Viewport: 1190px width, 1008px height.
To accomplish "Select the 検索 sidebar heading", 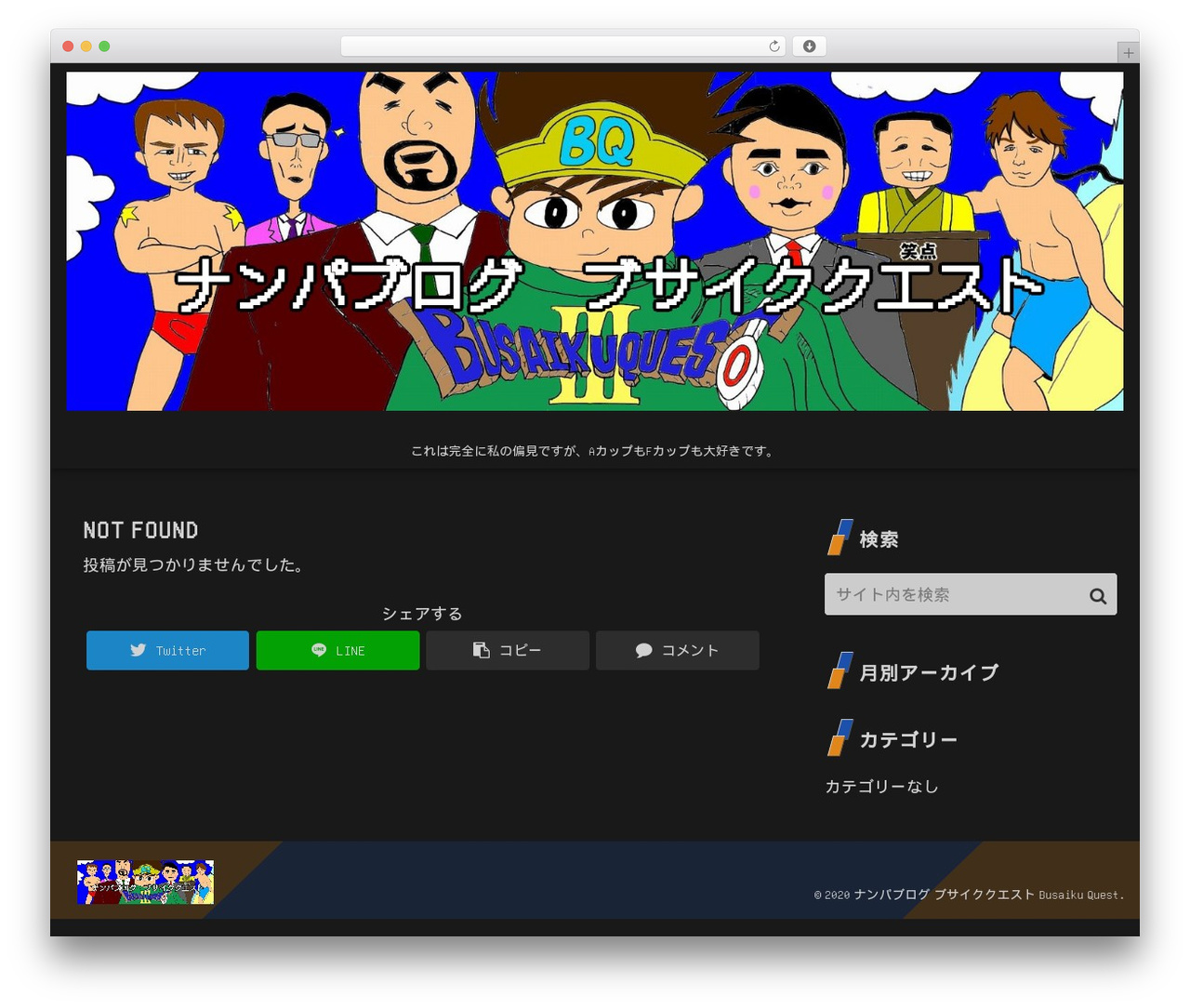I will pos(879,539).
